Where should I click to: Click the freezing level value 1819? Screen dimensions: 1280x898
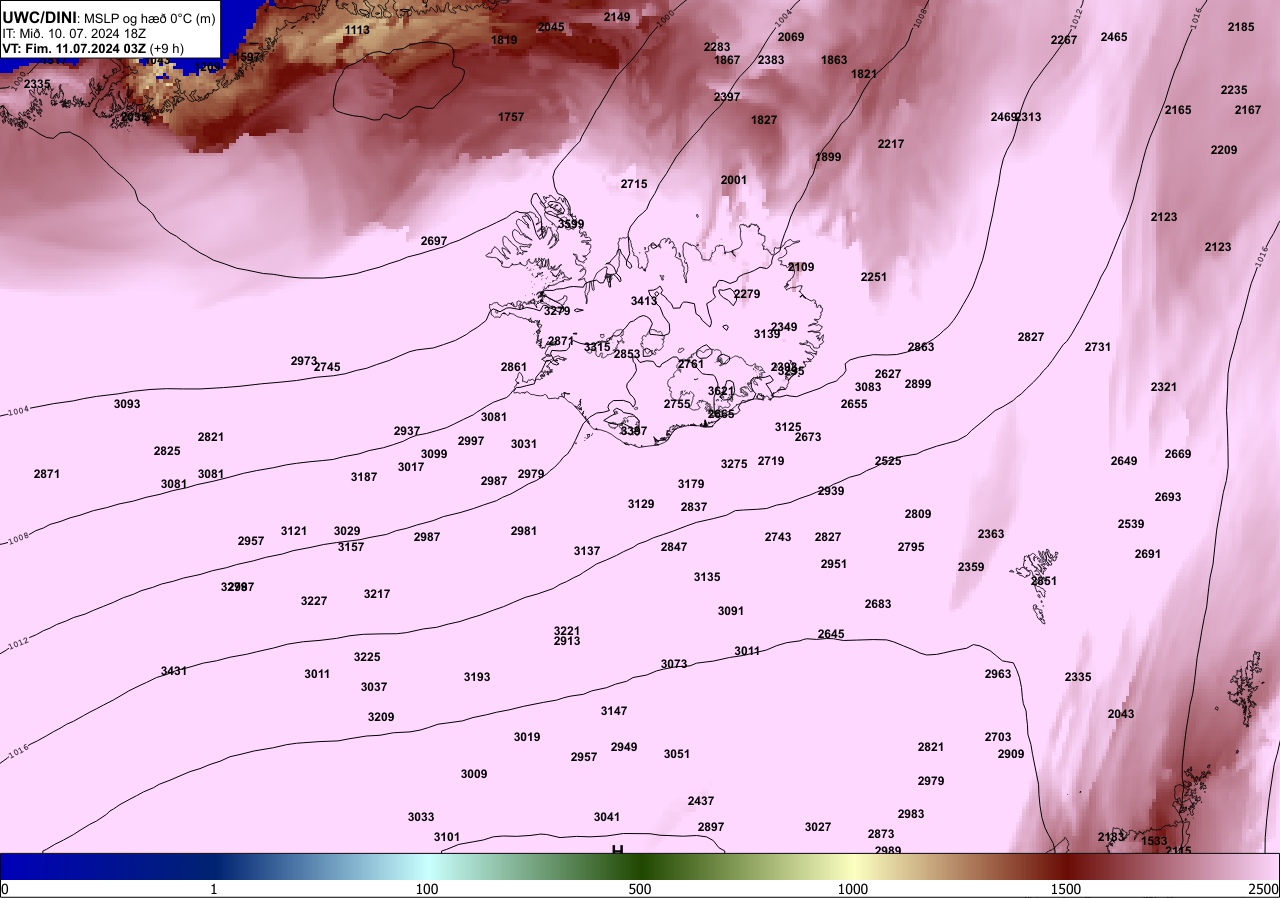(504, 40)
